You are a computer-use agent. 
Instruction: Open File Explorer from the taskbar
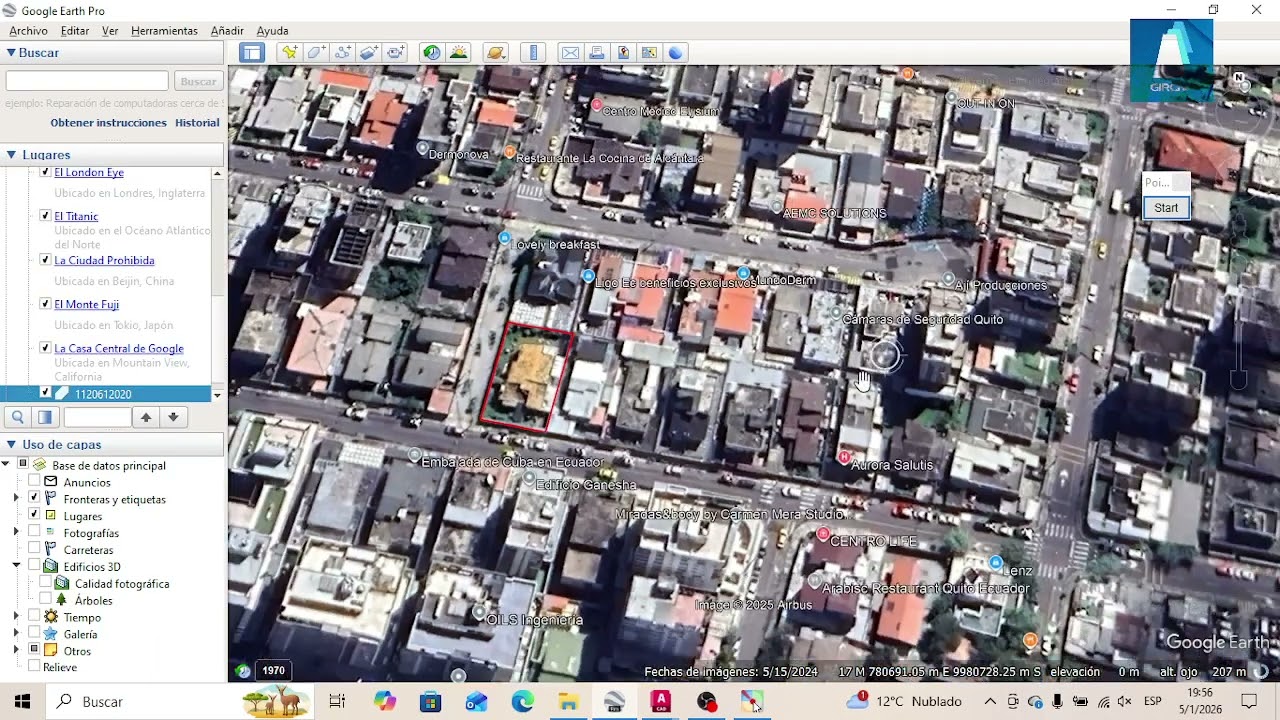click(x=568, y=702)
